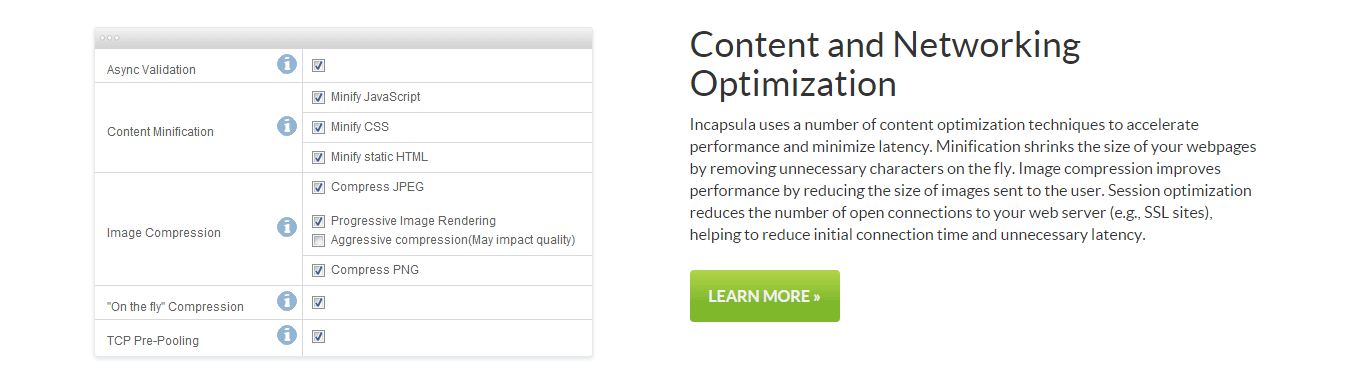
Task: Toggle the "On the fly" Compression checkbox
Action: 318,302
